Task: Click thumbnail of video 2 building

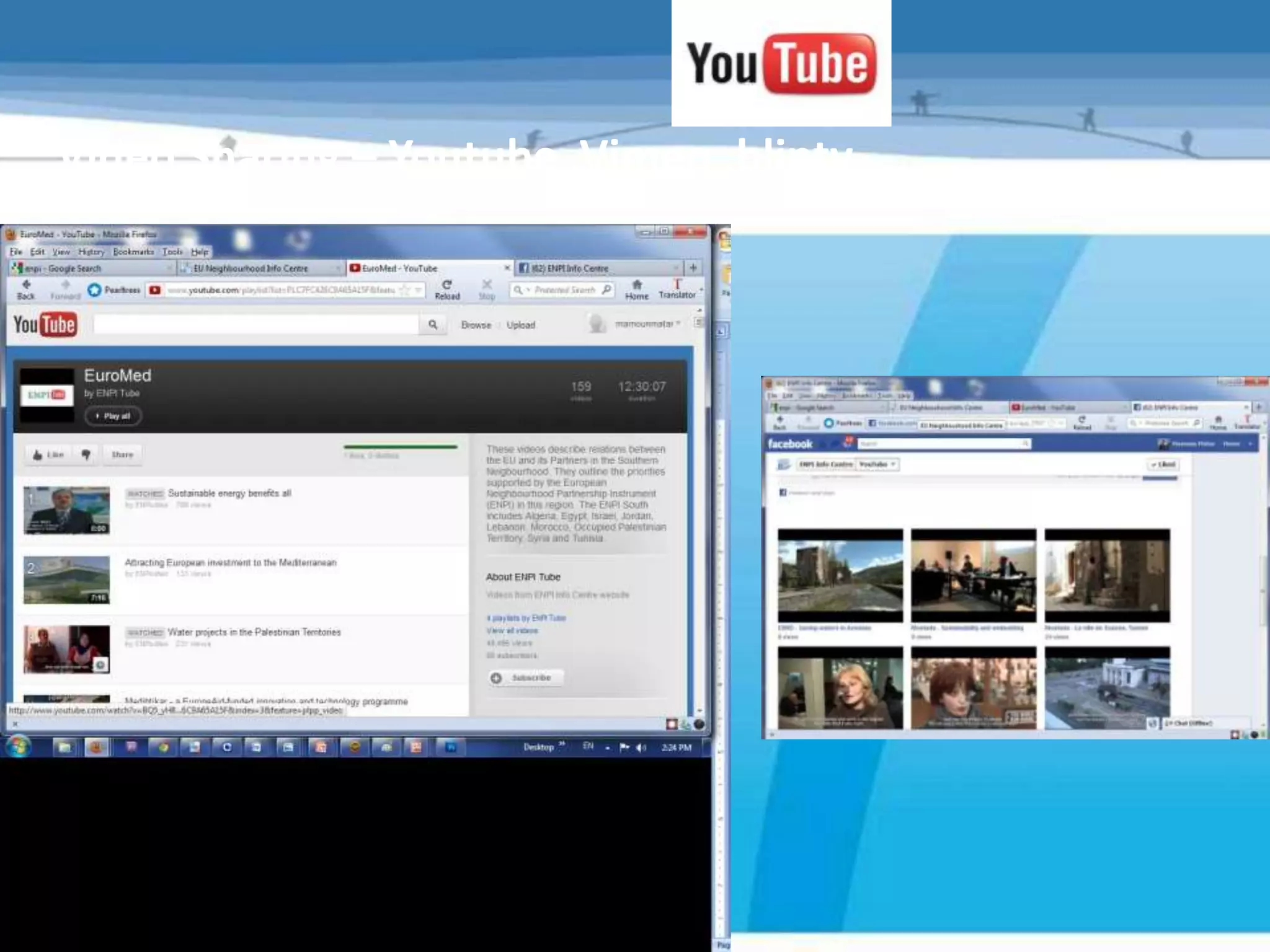Action: pos(67,580)
